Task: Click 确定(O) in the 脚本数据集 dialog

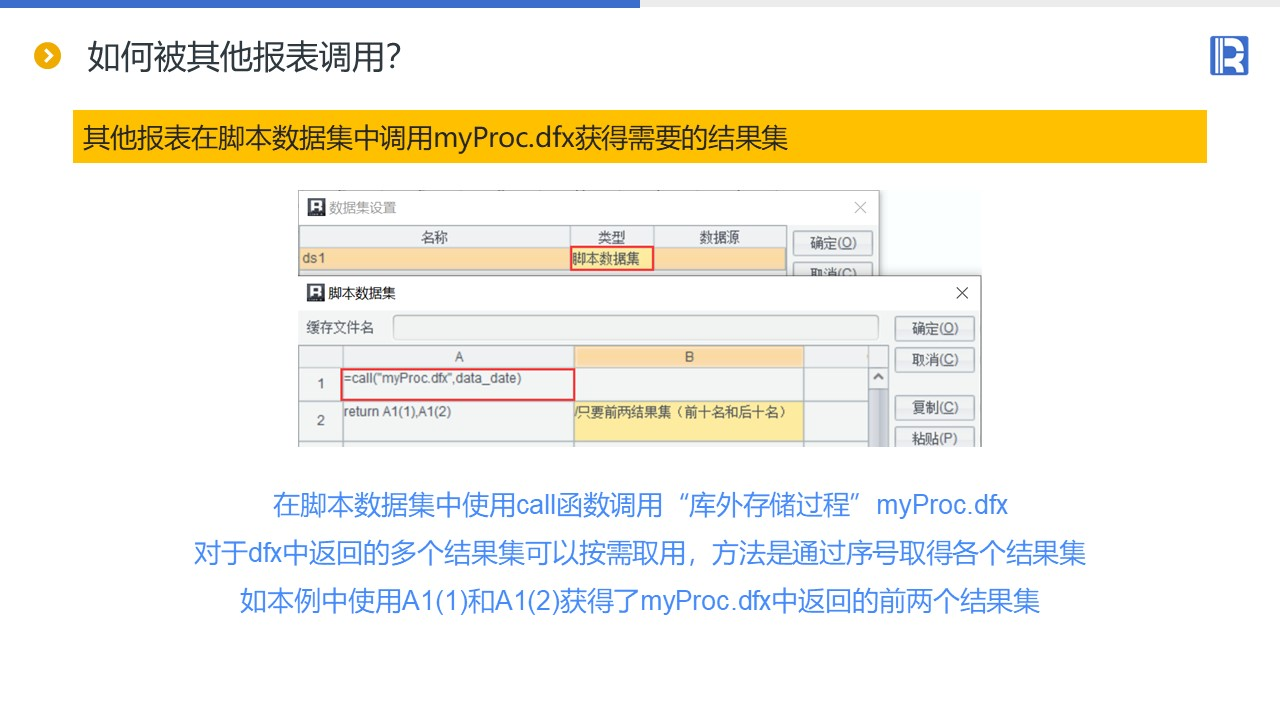Action: 934,328
